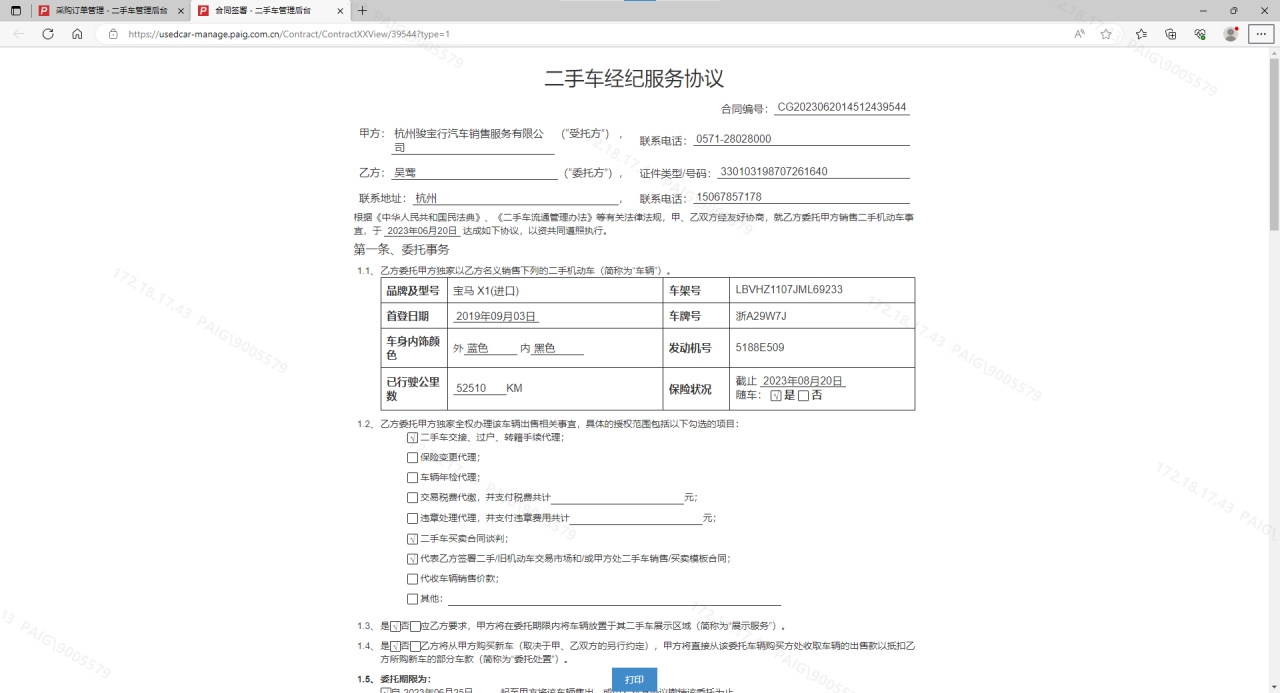Toggle the 二手车买卖合同谈判 checkbox
This screenshot has width=1280, height=693.
pyautogui.click(x=412, y=538)
